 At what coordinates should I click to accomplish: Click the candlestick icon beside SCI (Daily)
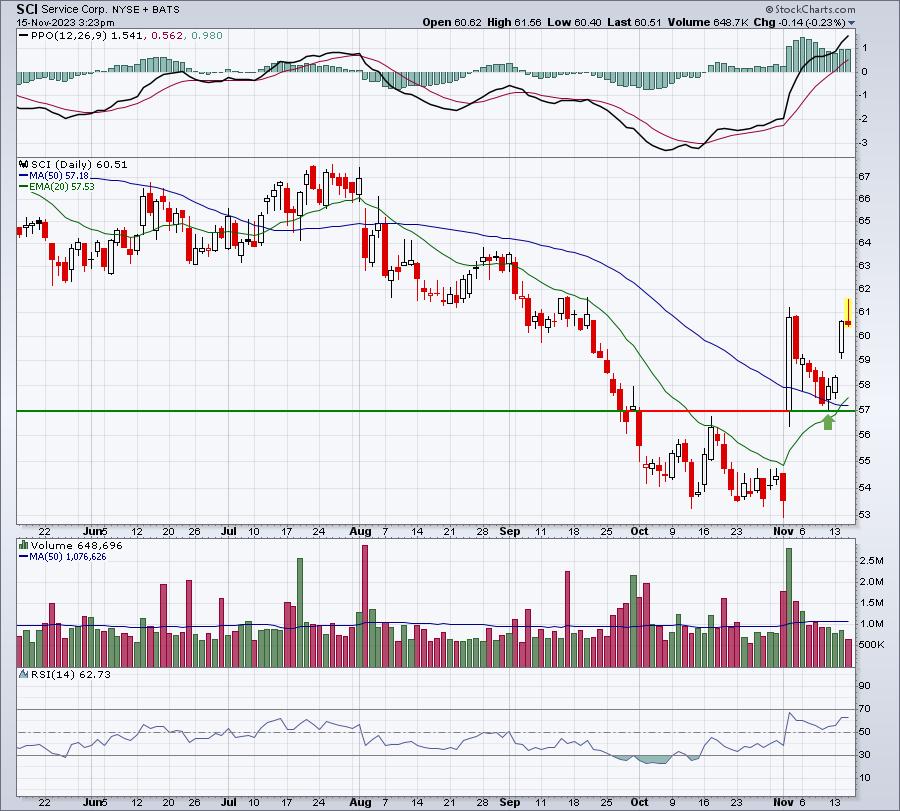(24, 164)
